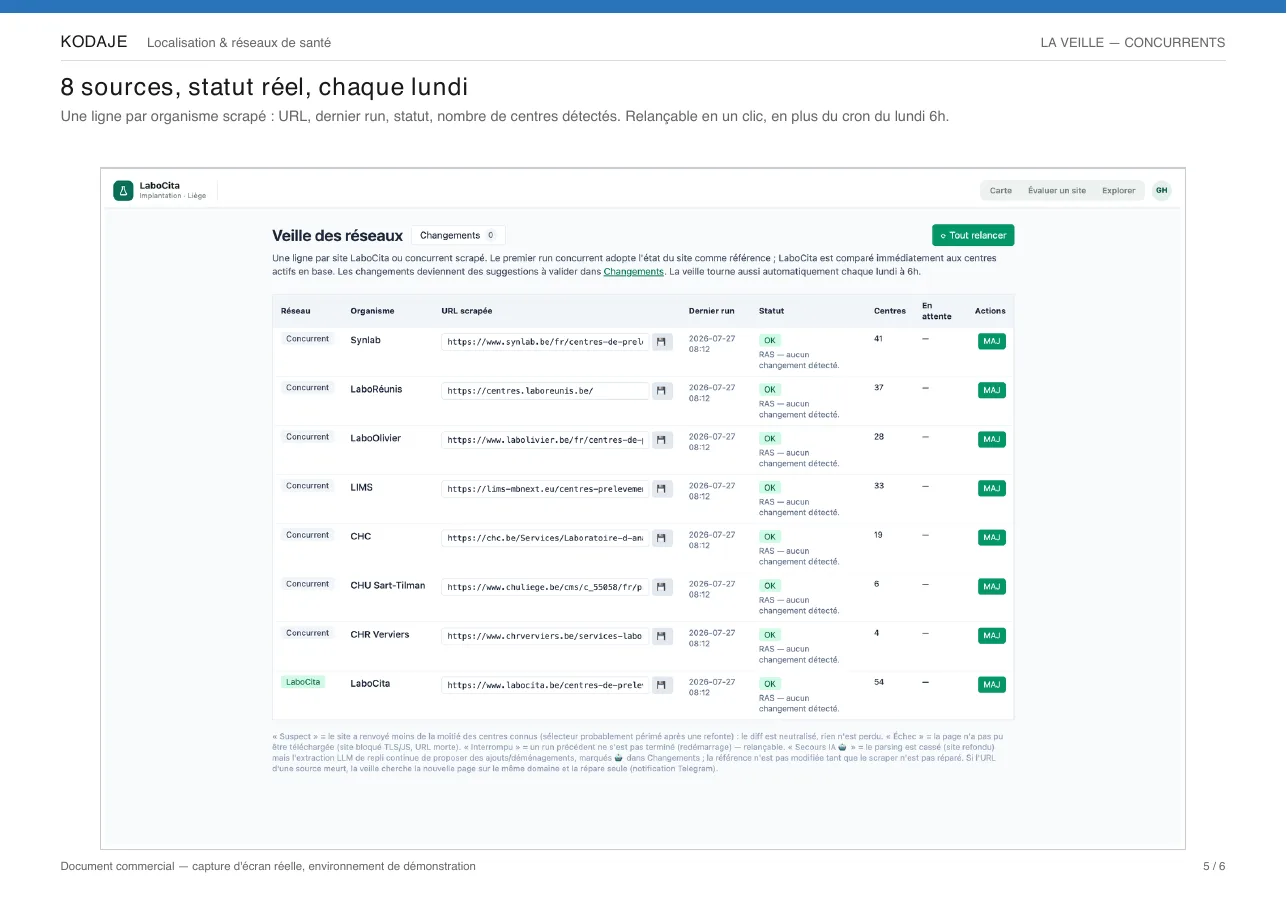The width and height of the screenshot is (1287, 910).
Task: Click the LIMS organism name
Action: (361, 487)
